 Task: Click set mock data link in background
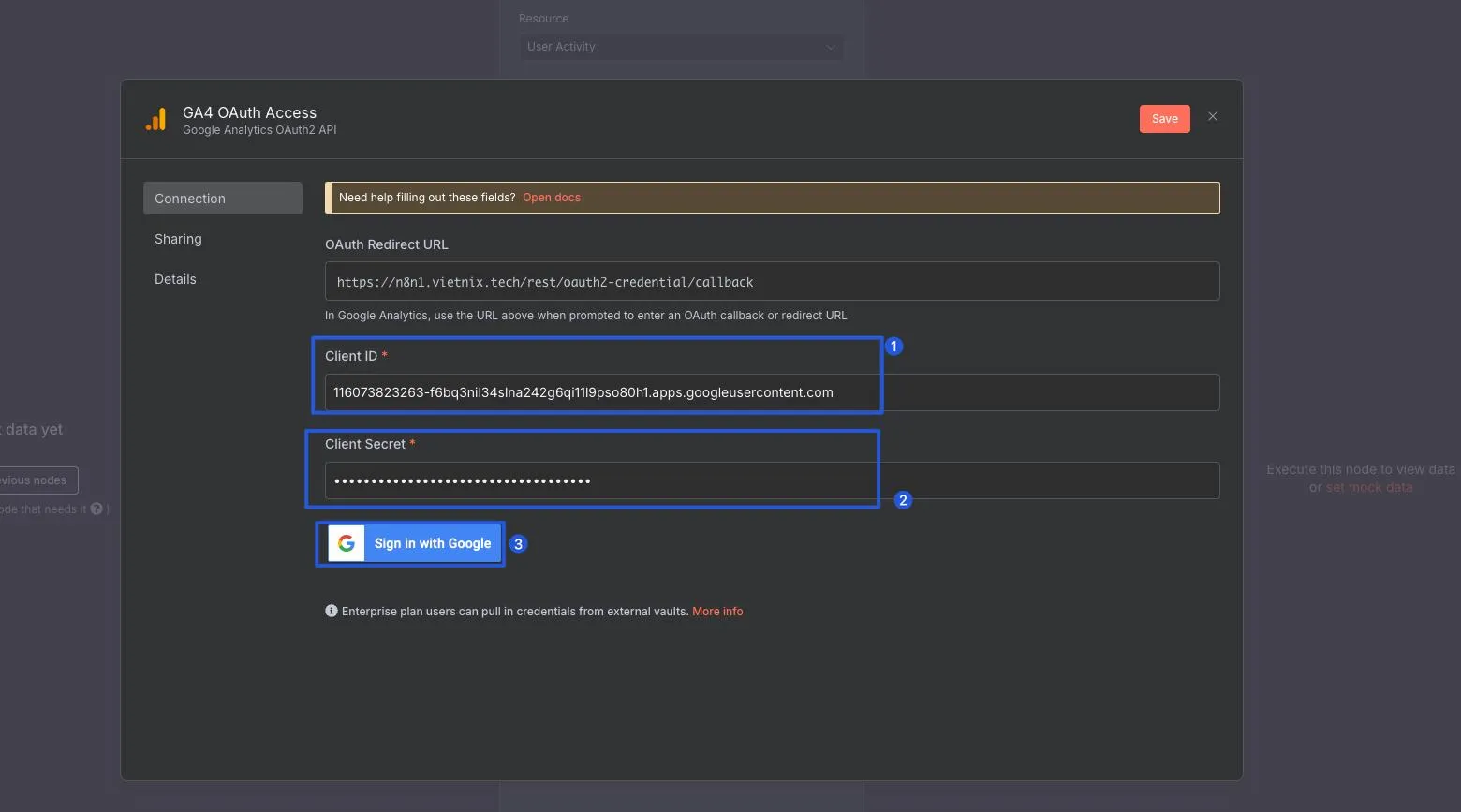tap(1369, 487)
